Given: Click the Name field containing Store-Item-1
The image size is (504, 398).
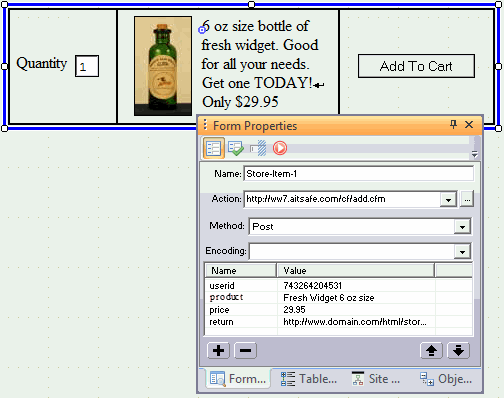Looking at the screenshot, I should pos(358,174).
